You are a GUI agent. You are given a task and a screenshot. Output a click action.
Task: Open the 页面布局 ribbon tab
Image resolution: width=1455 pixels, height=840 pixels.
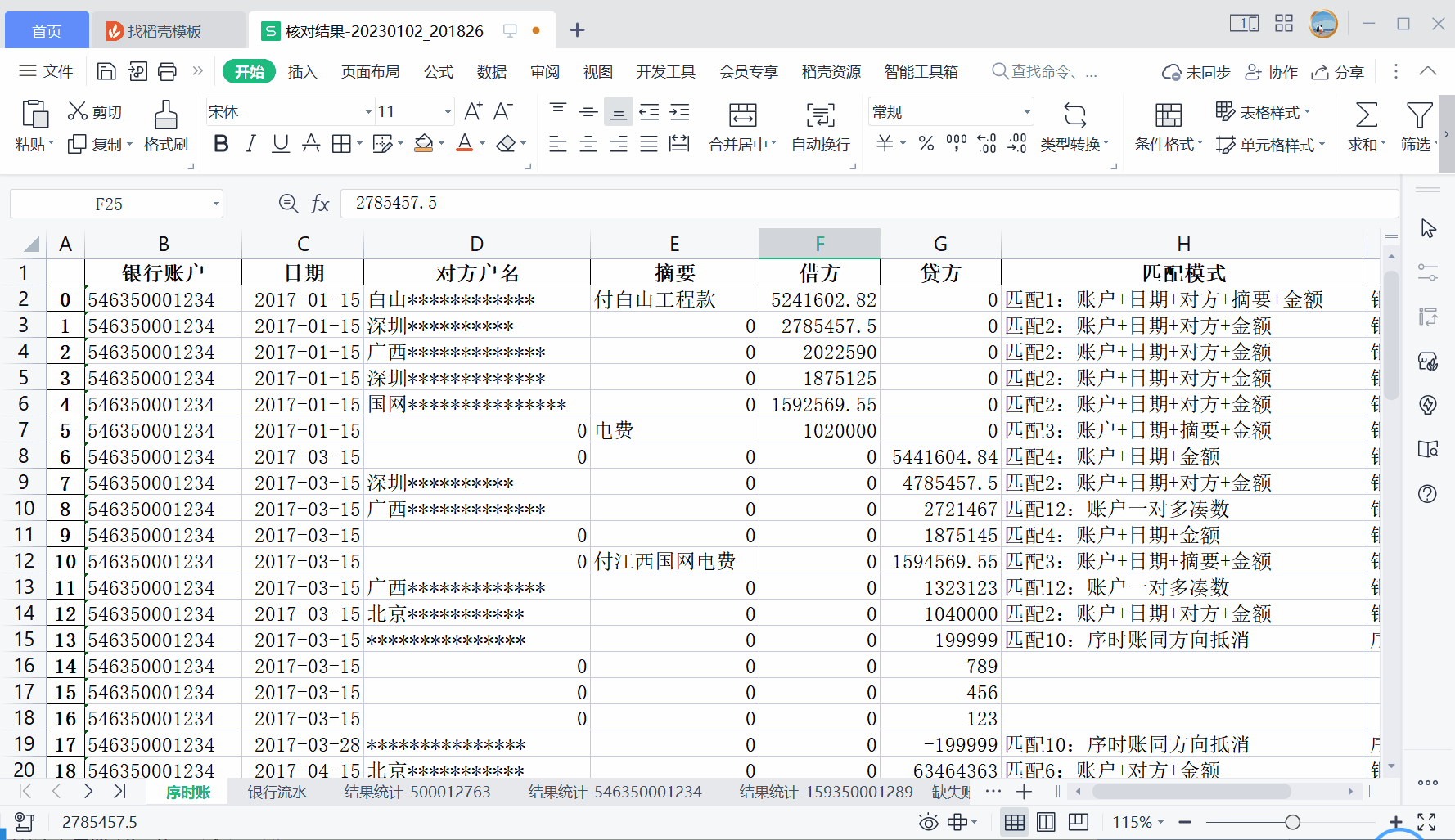(370, 72)
